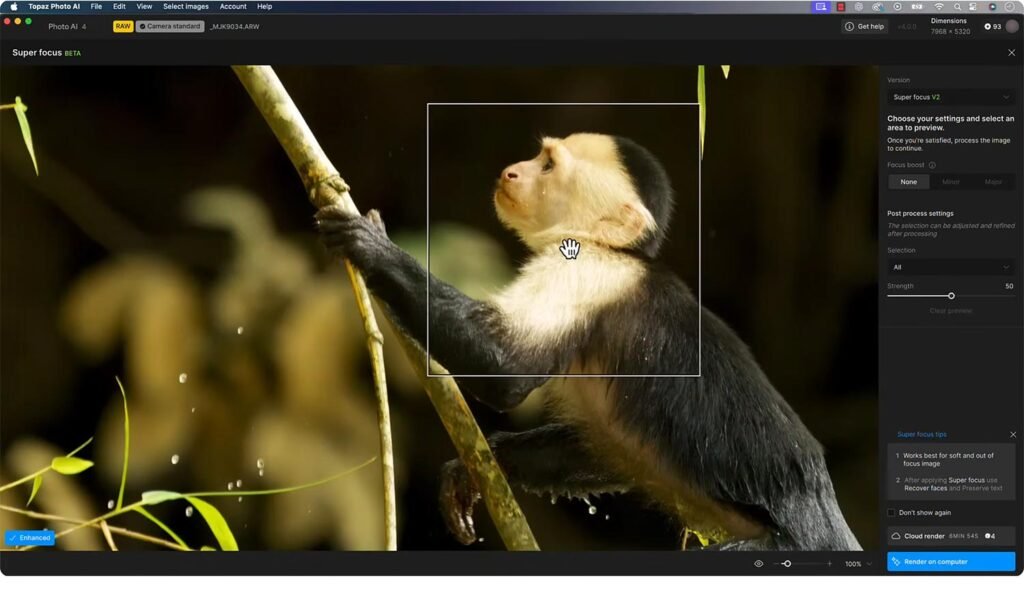Open the Super focus Version dropdown
The image size is (1024, 589).
[951, 97]
